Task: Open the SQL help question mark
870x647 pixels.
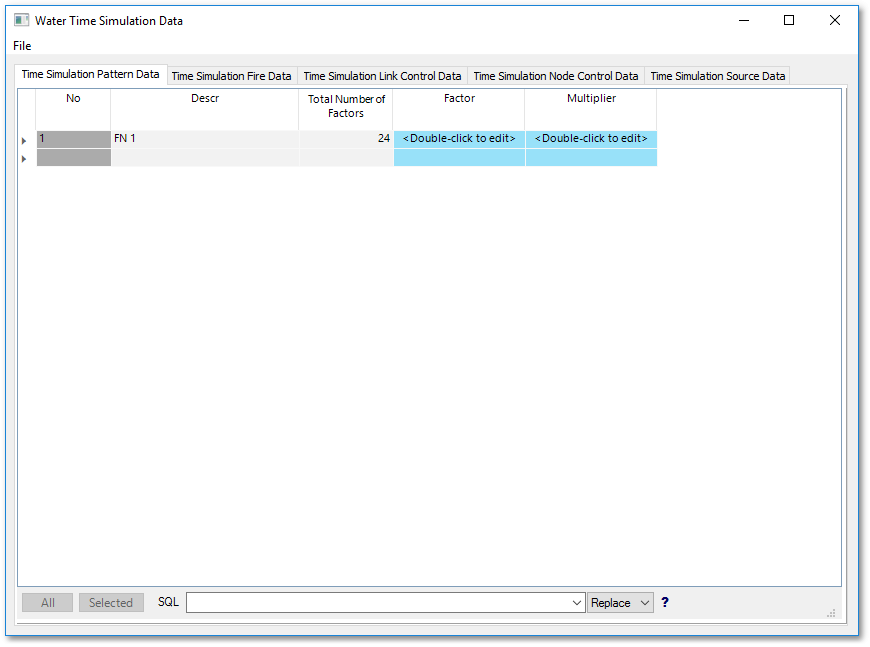Action: (x=665, y=602)
